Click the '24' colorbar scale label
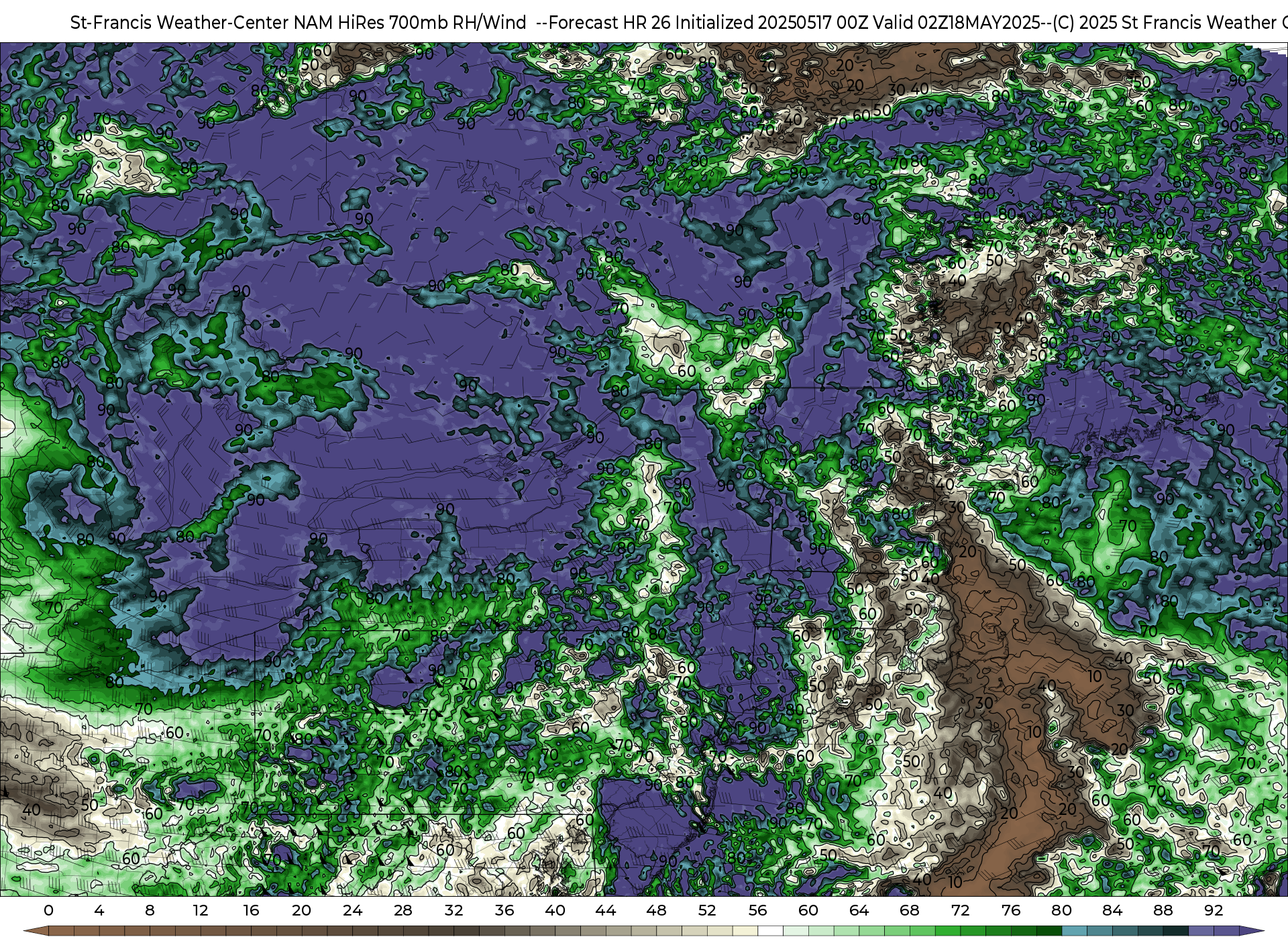The image size is (1288, 939). click(x=352, y=910)
